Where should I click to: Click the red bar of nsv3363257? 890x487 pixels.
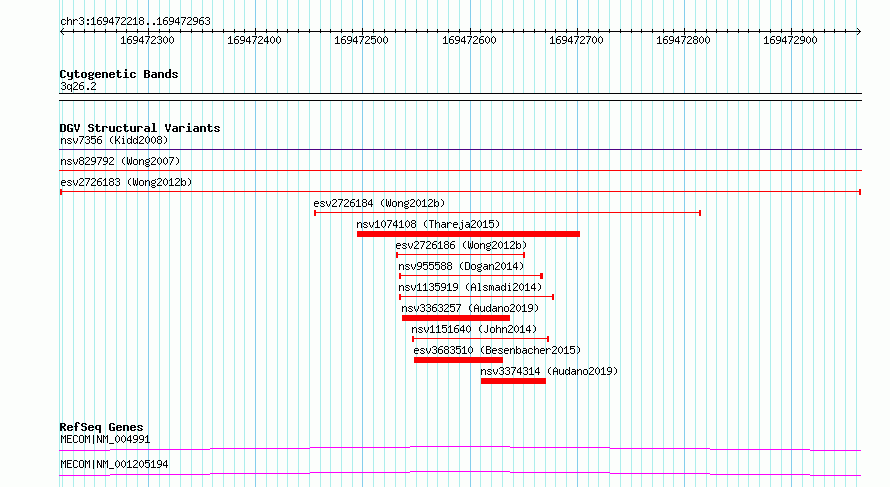pyautogui.click(x=456, y=318)
